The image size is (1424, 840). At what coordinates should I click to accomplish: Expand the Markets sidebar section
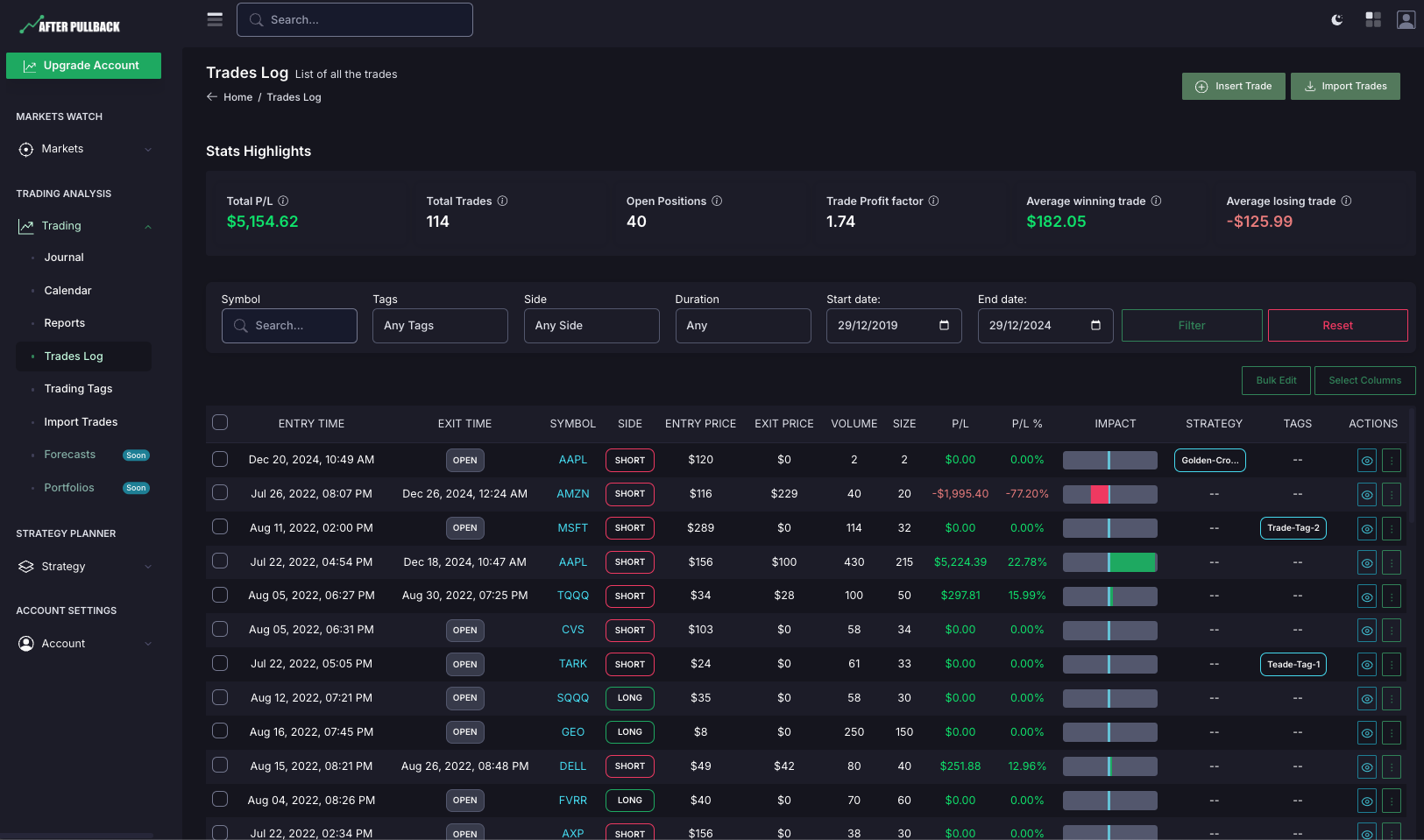click(x=84, y=149)
